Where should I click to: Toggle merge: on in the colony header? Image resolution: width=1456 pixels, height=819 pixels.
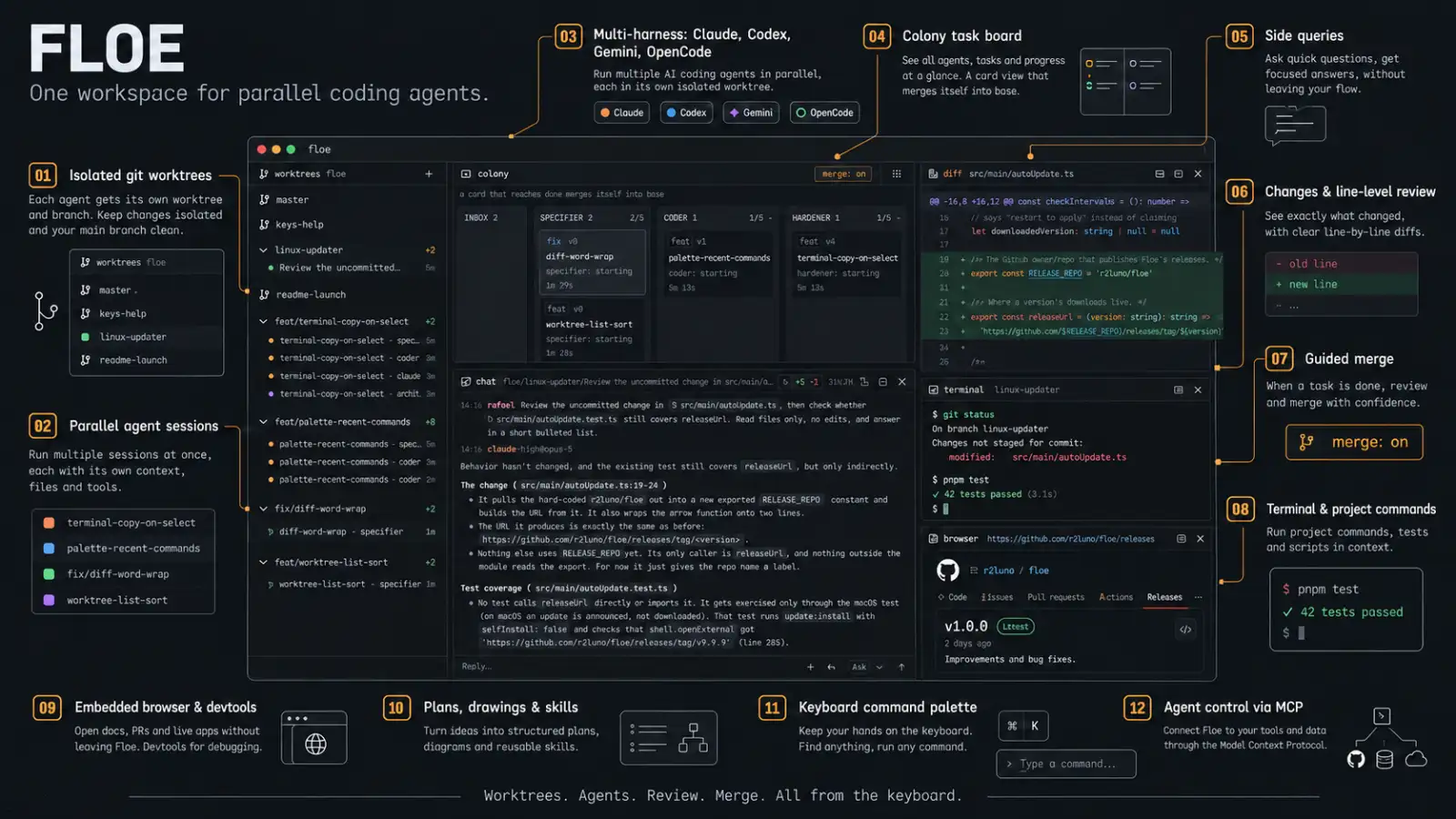click(x=844, y=174)
